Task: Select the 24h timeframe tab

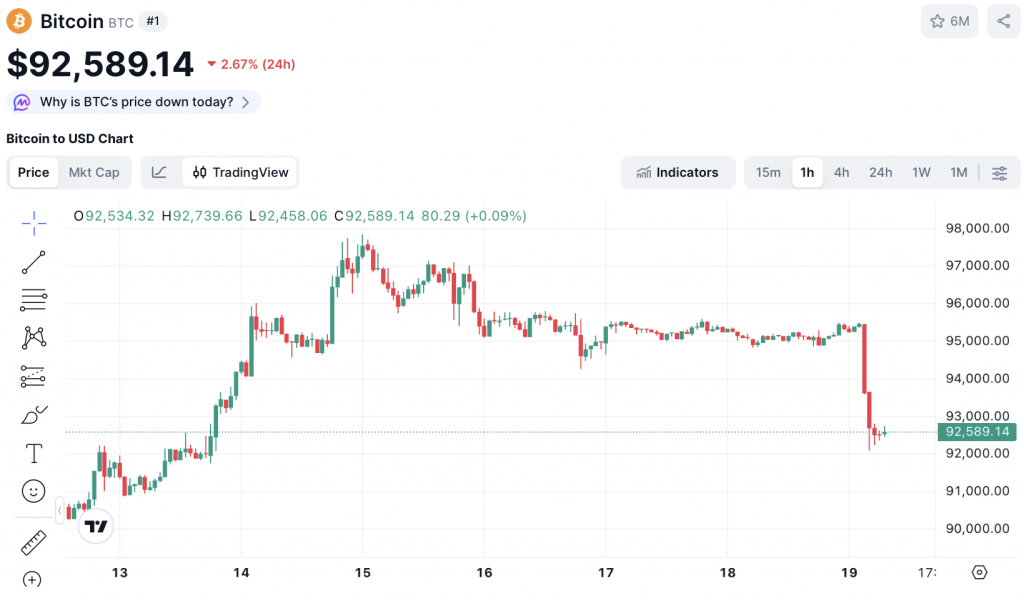Action: [x=880, y=172]
